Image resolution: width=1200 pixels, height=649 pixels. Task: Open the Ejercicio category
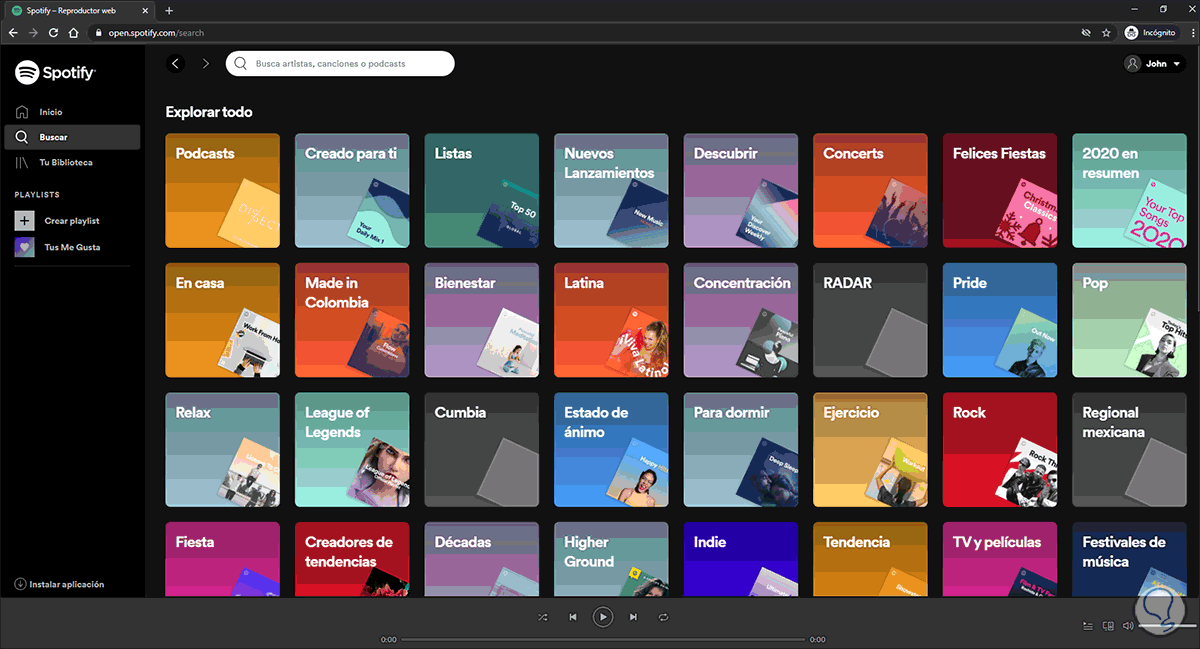click(x=870, y=449)
